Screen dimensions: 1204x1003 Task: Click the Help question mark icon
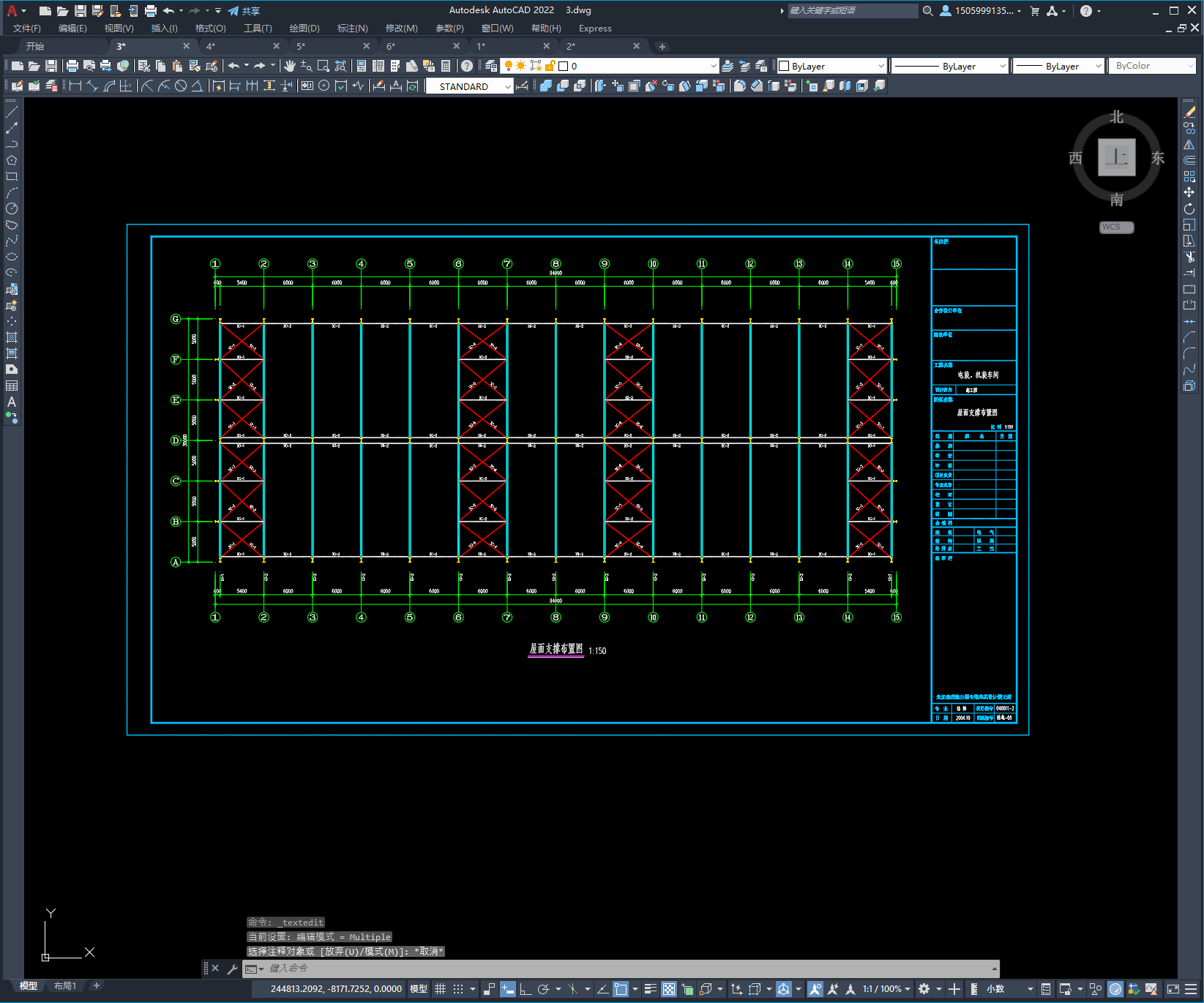point(467,66)
